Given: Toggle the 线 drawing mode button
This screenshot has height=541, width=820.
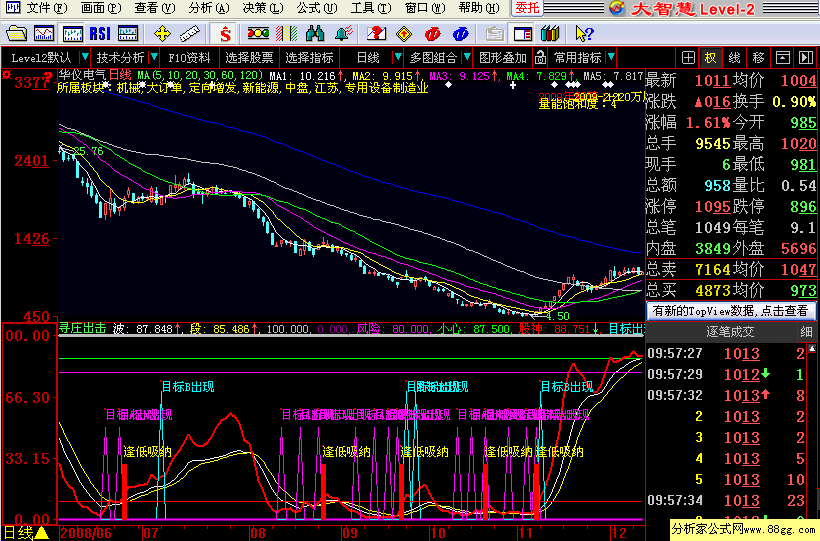Looking at the screenshot, I should coord(734,58).
